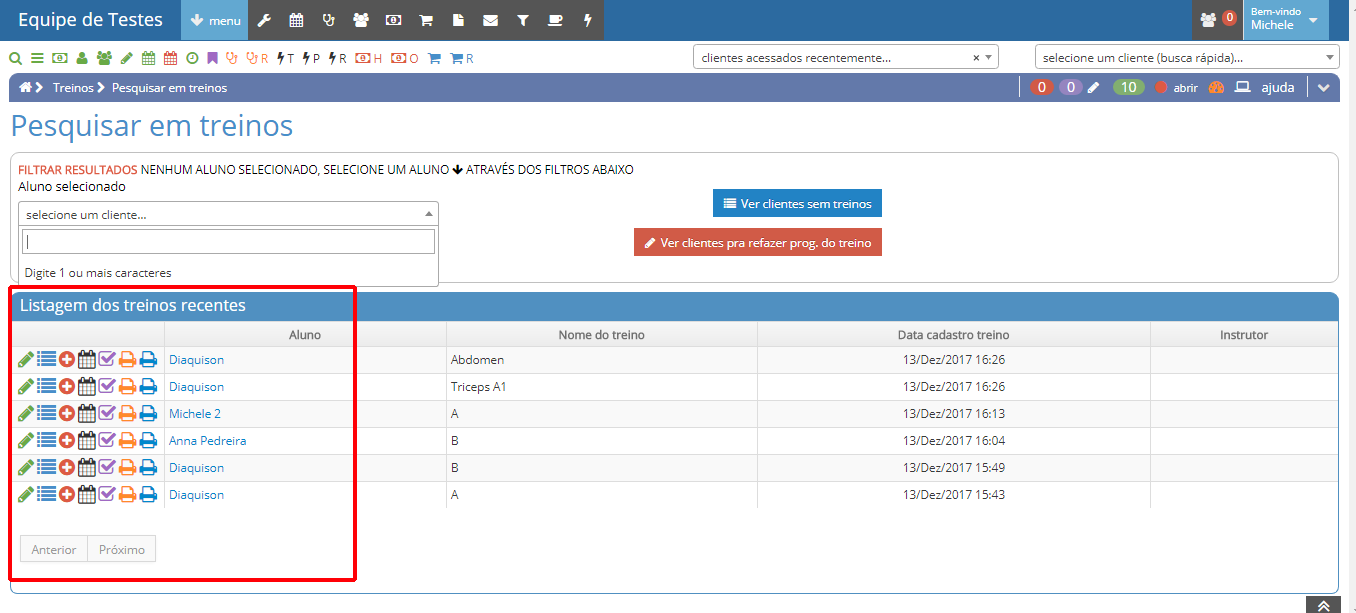
Task: Click purple checkbox icon in Michele 2 row
Action: tap(107, 414)
